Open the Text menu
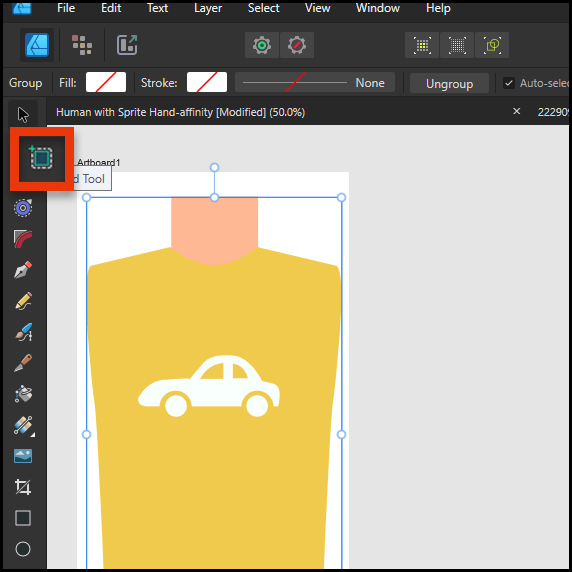The width and height of the screenshot is (572, 572). pos(157,8)
